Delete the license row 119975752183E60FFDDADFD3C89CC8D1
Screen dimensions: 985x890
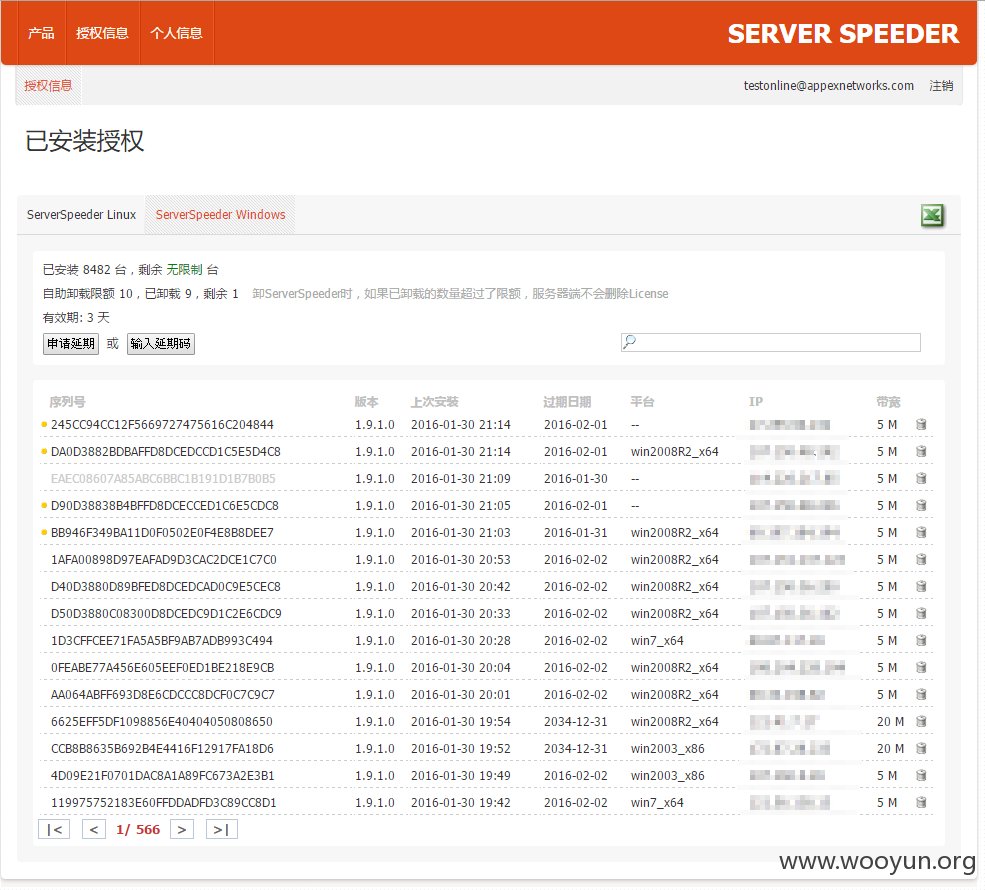(x=921, y=803)
